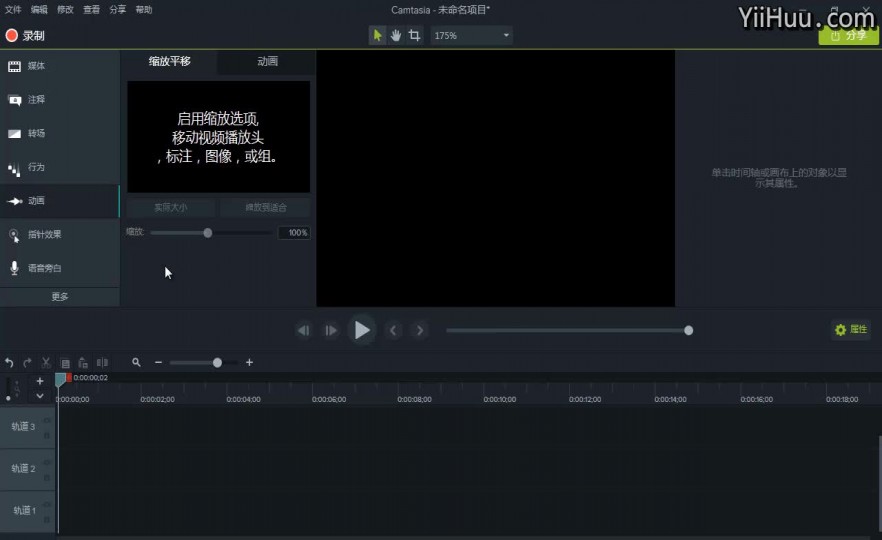This screenshot has height=540, width=882.
Task: Cut the selection with scissors
Action: [46, 363]
